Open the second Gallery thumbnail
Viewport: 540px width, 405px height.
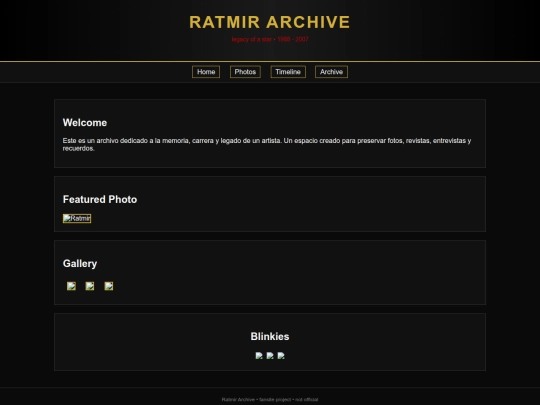[x=90, y=286]
